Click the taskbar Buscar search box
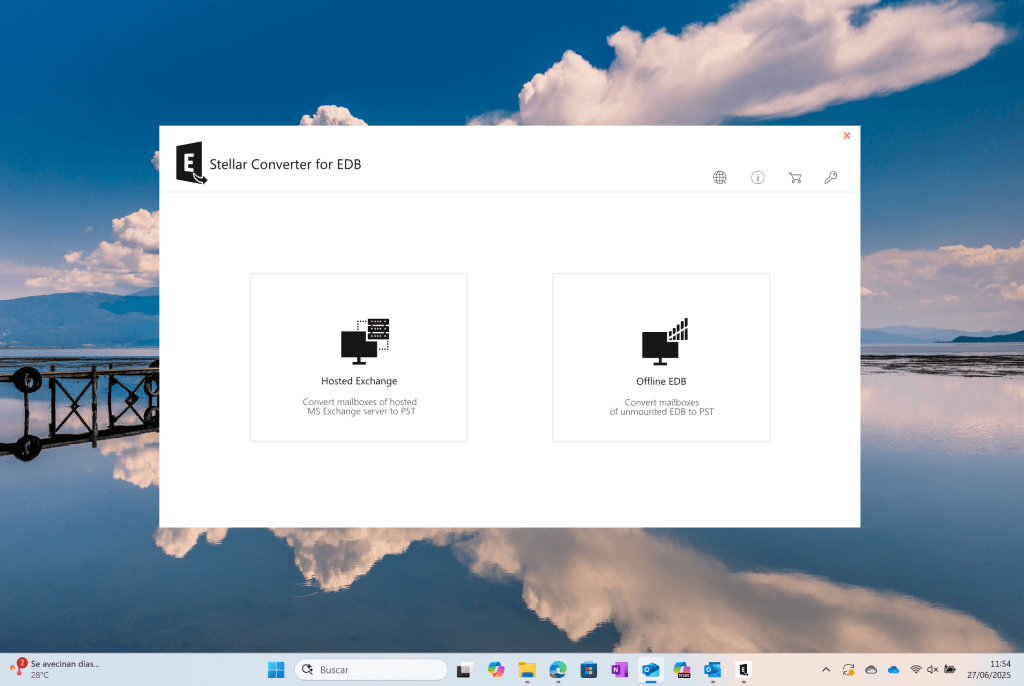The image size is (1024, 686). click(x=371, y=670)
